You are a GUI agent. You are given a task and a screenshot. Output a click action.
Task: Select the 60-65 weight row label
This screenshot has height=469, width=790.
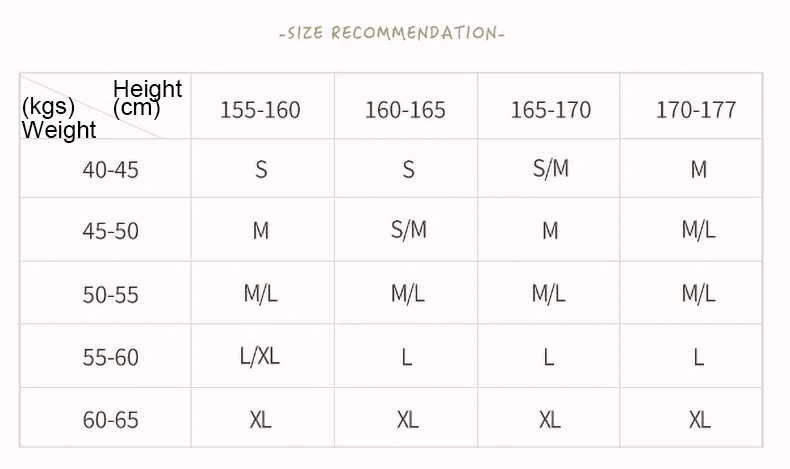(110, 420)
